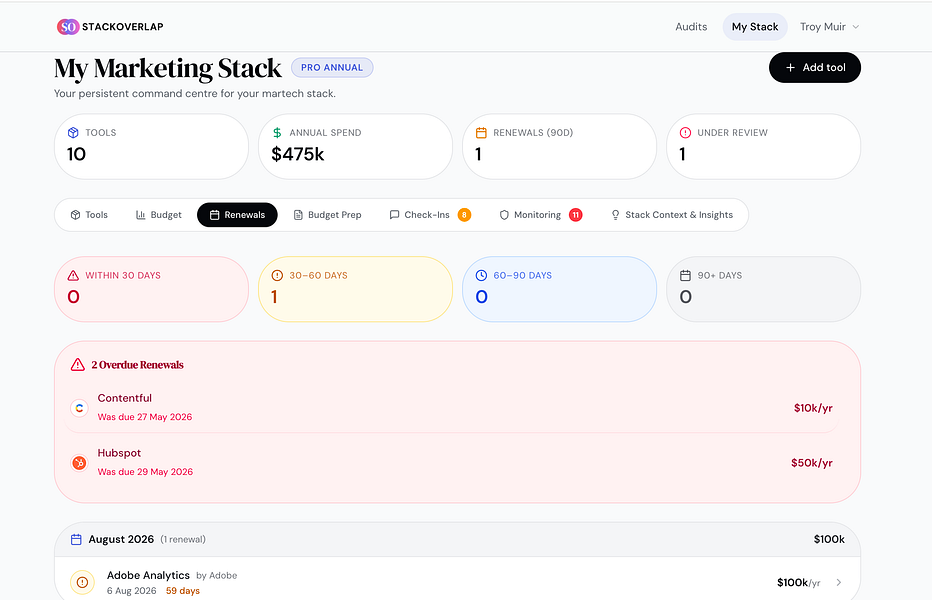Viewport: 932px width, 600px height.
Task: Click the 90+ Days calendar icon
Action: (685, 275)
